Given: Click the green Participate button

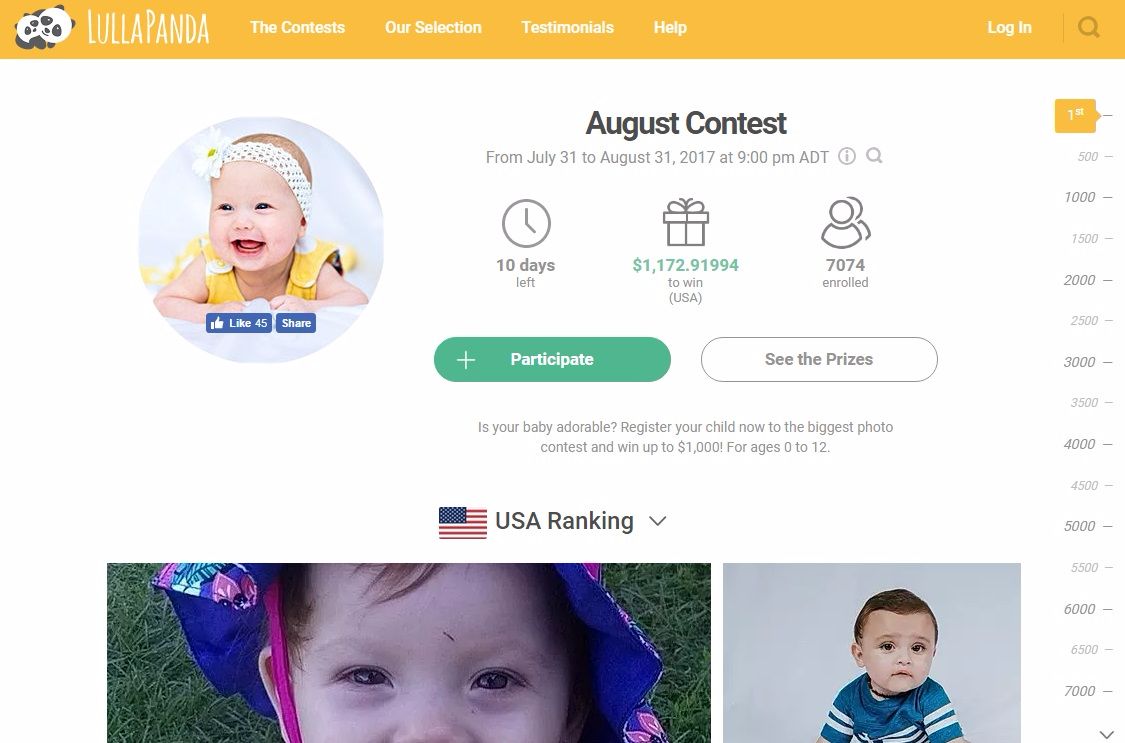Looking at the screenshot, I should pyautogui.click(x=552, y=359).
